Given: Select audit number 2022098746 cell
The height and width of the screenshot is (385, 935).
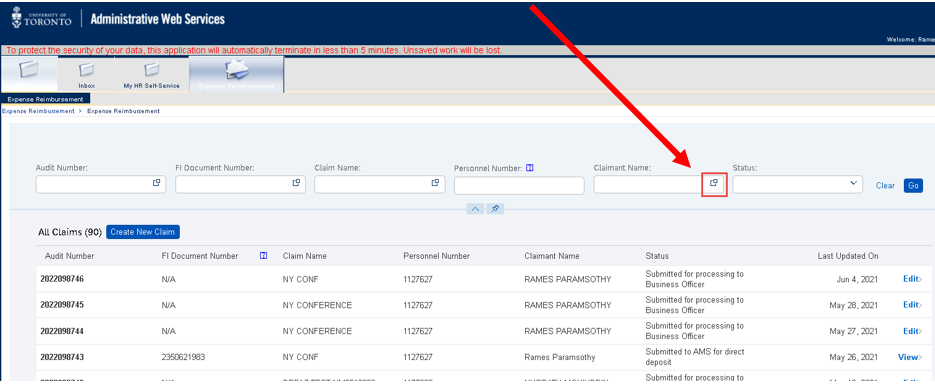Looking at the screenshot, I should [x=62, y=279].
